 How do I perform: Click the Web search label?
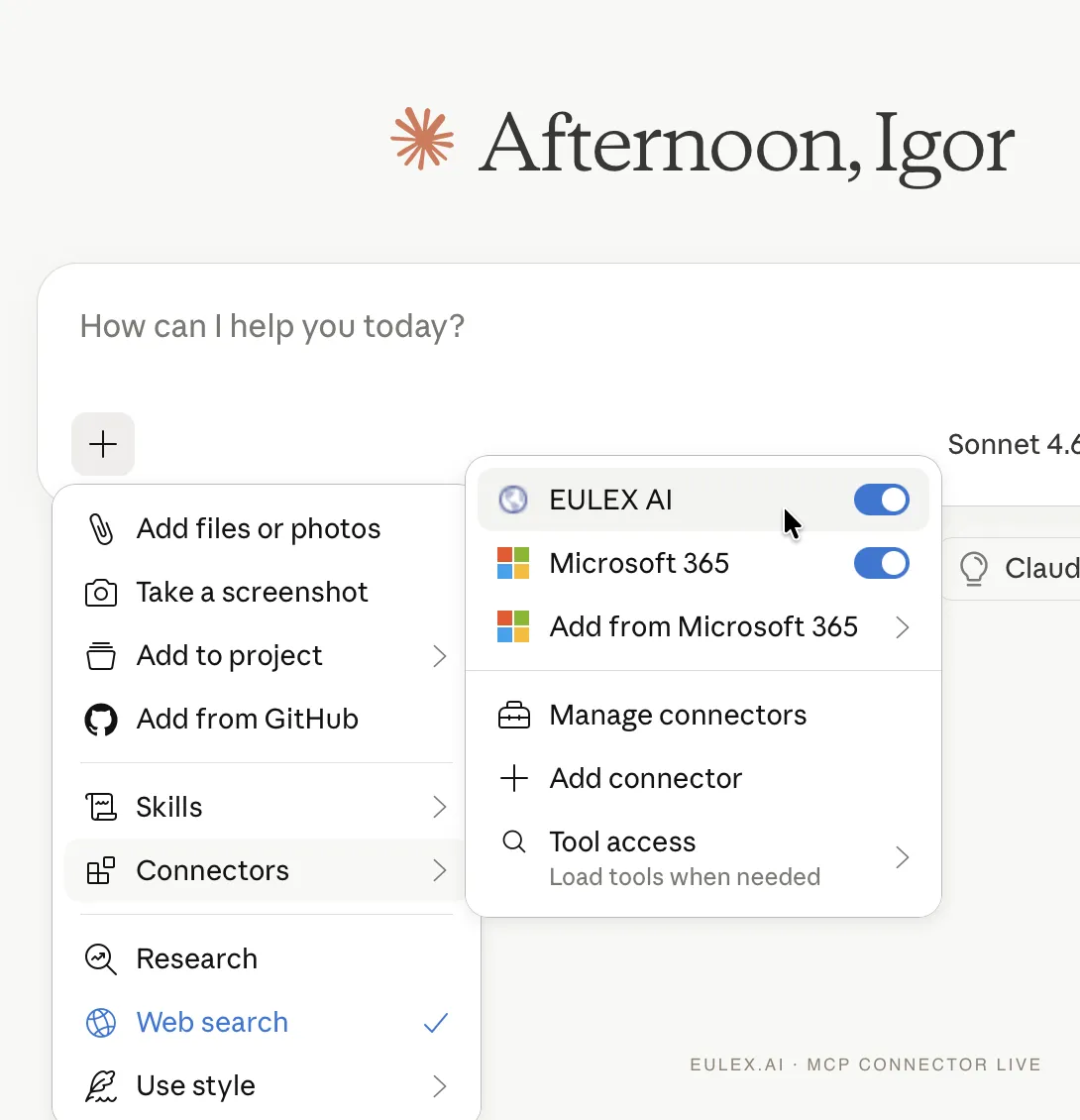pyautogui.click(x=212, y=1023)
